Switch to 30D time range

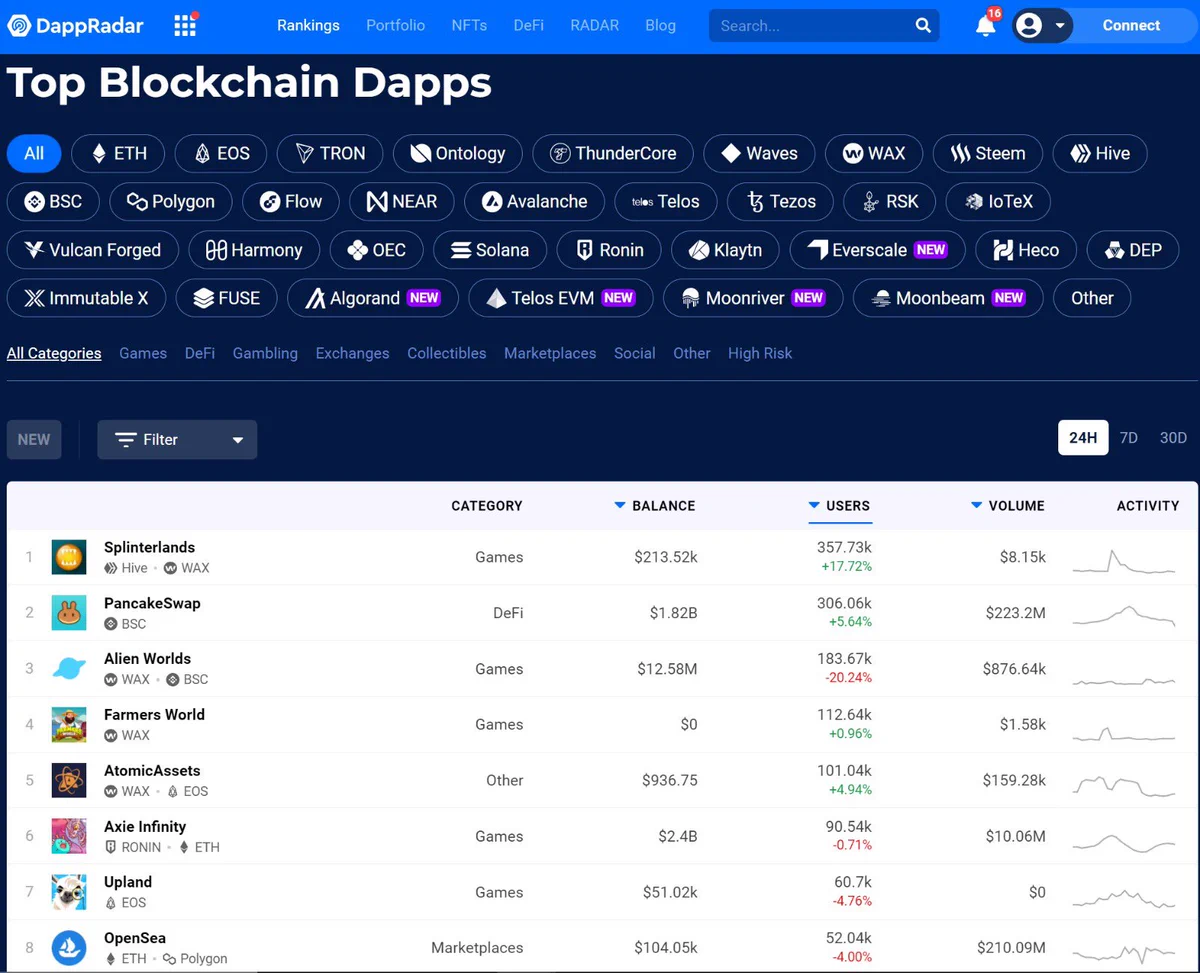[x=1173, y=438]
